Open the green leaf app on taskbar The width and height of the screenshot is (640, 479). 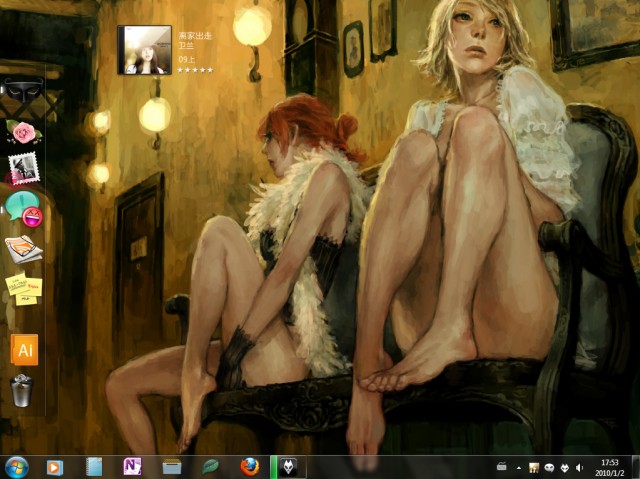coord(211,467)
